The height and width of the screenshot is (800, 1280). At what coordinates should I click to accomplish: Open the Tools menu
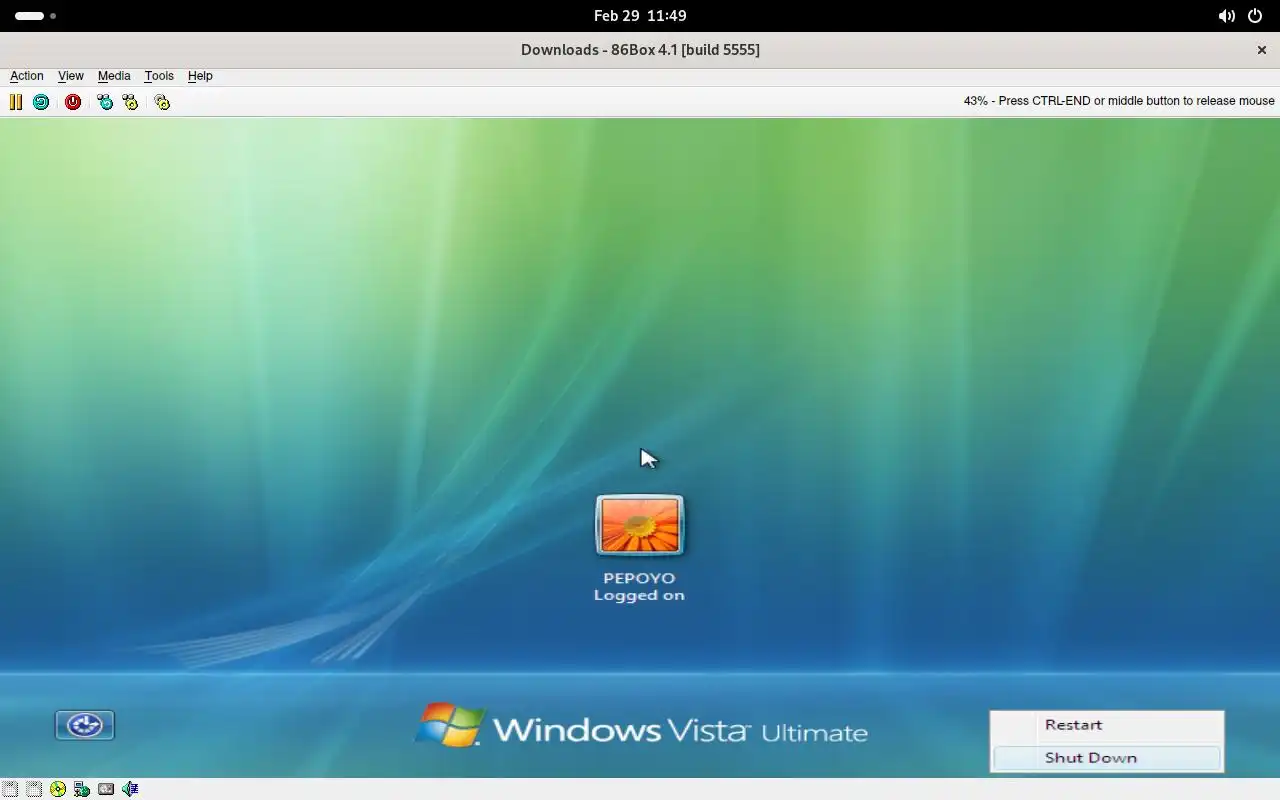(x=159, y=76)
